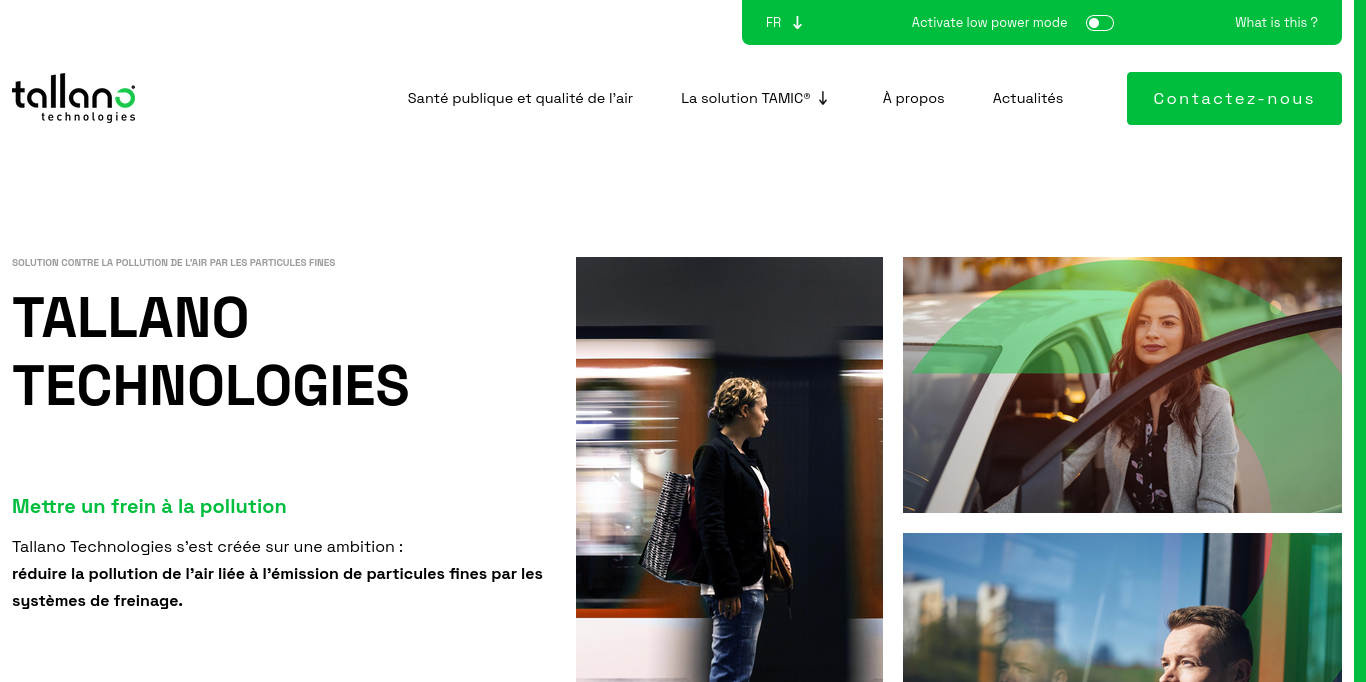Expand the La solution TAMIC® menu
1366x682 pixels.
coord(755,98)
